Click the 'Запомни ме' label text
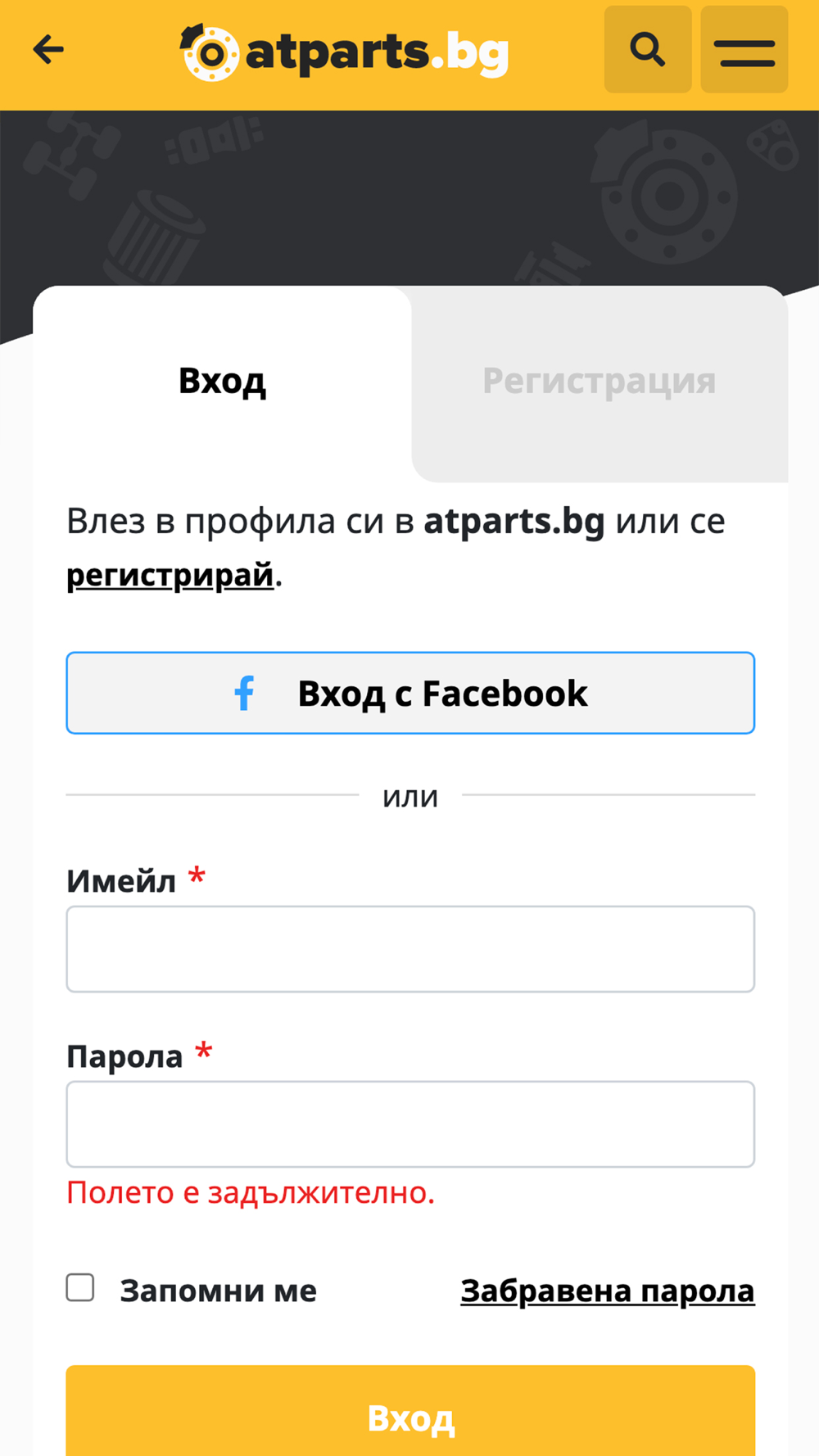Screen dimensions: 819x1456 [218, 1291]
